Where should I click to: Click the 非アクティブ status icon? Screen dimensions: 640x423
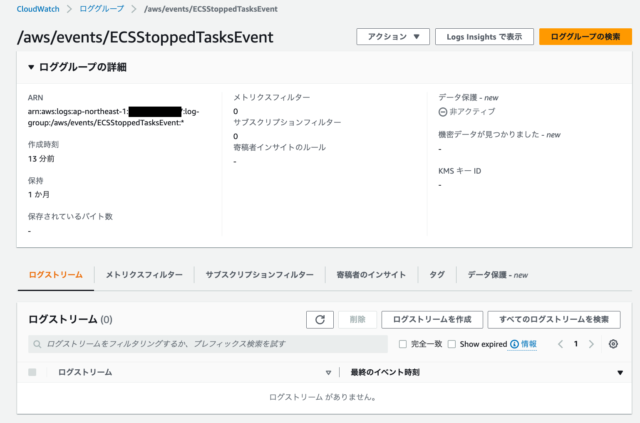point(442,111)
